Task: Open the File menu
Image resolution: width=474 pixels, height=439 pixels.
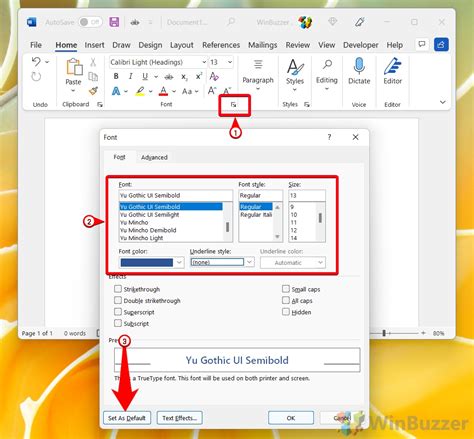Action: [36, 45]
